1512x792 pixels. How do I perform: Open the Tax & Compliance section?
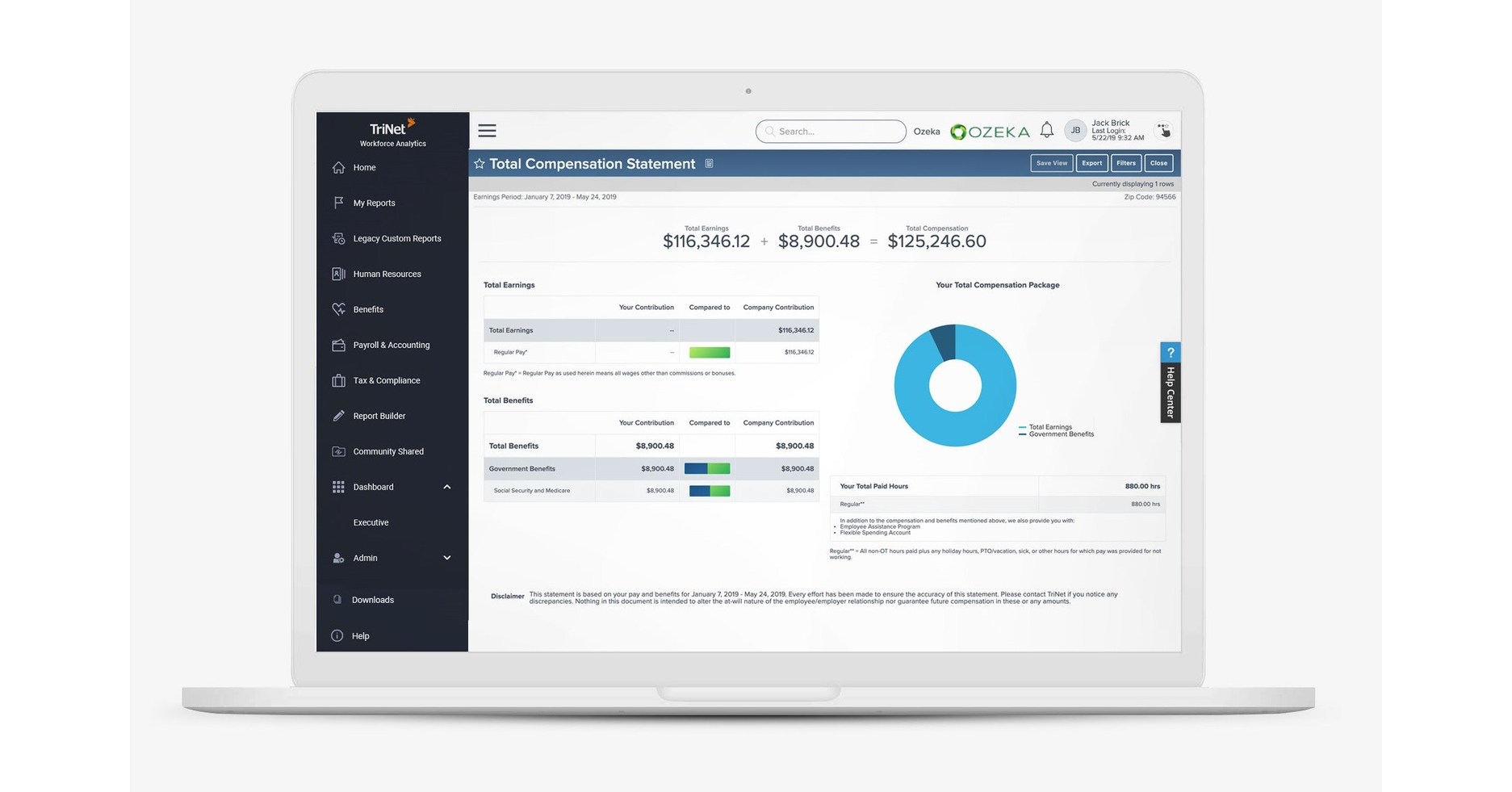tap(385, 380)
